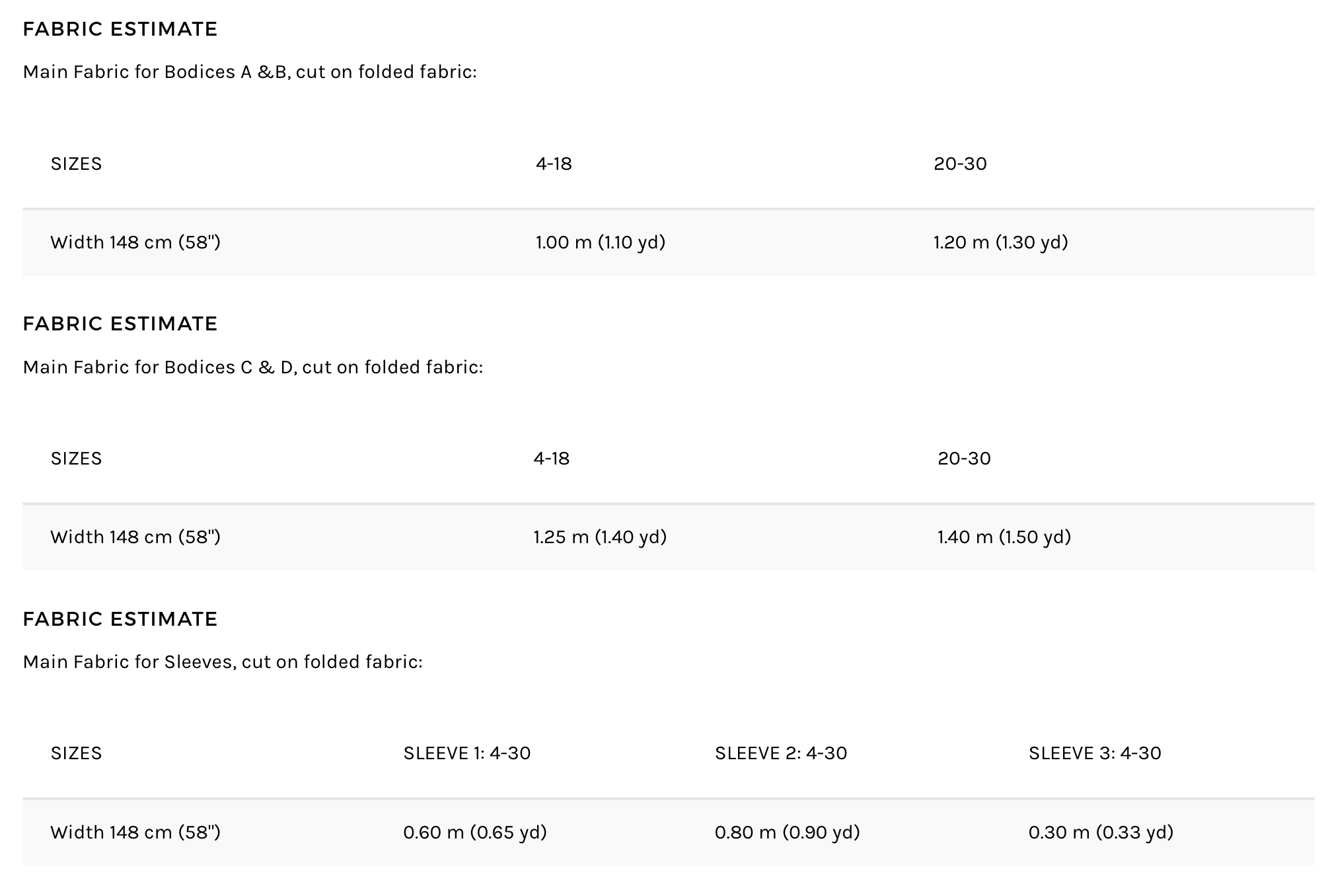Click the 0.30 m (0.33 yd) cell
The height and width of the screenshot is (896, 1328).
coord(1101,832)
